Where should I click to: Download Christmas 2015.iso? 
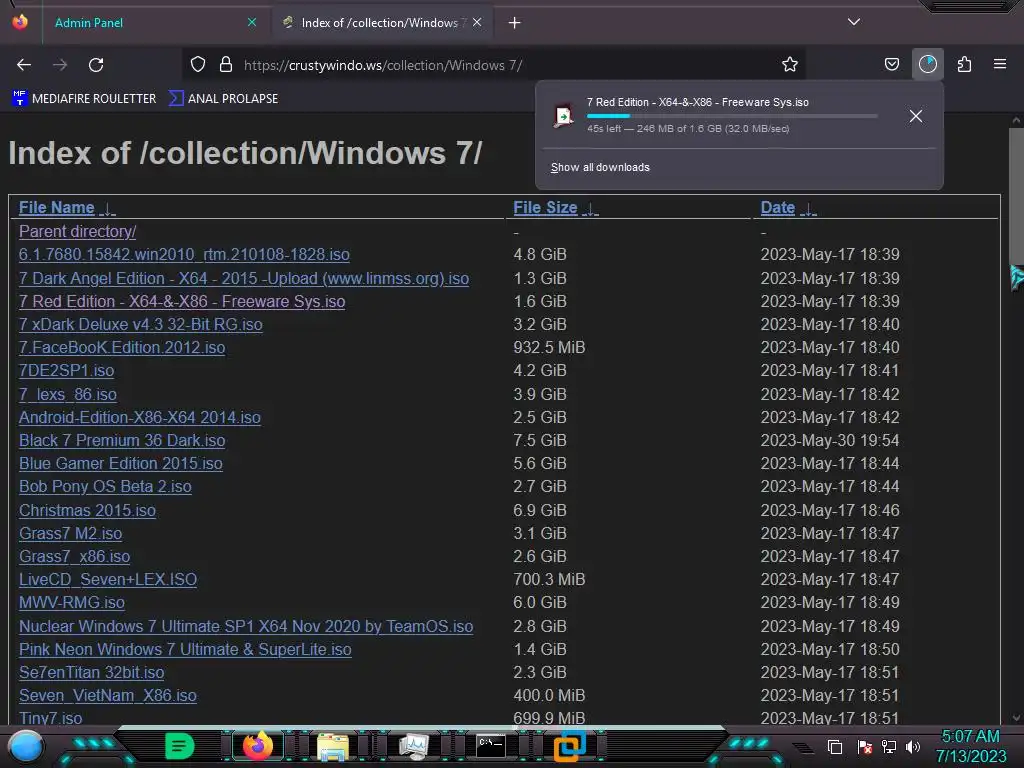(88, 510)
